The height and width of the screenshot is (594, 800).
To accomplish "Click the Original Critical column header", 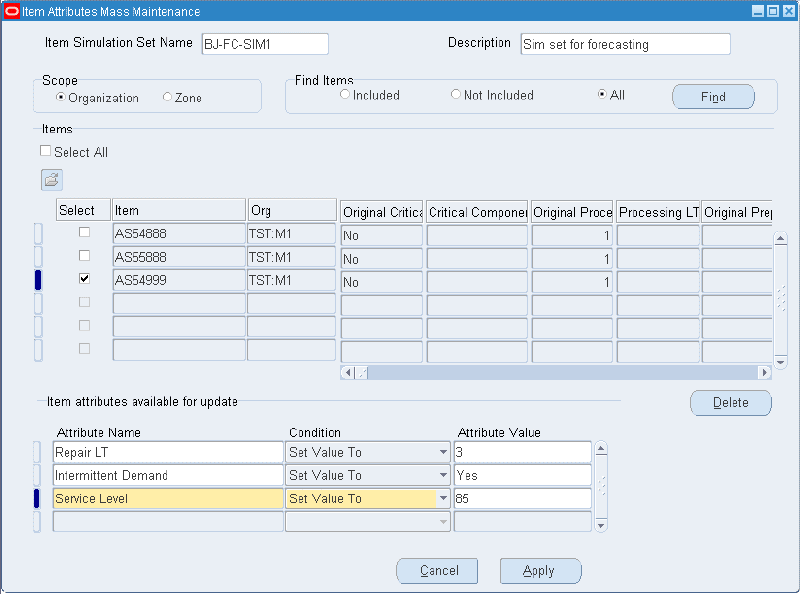I will pos(382,212).
